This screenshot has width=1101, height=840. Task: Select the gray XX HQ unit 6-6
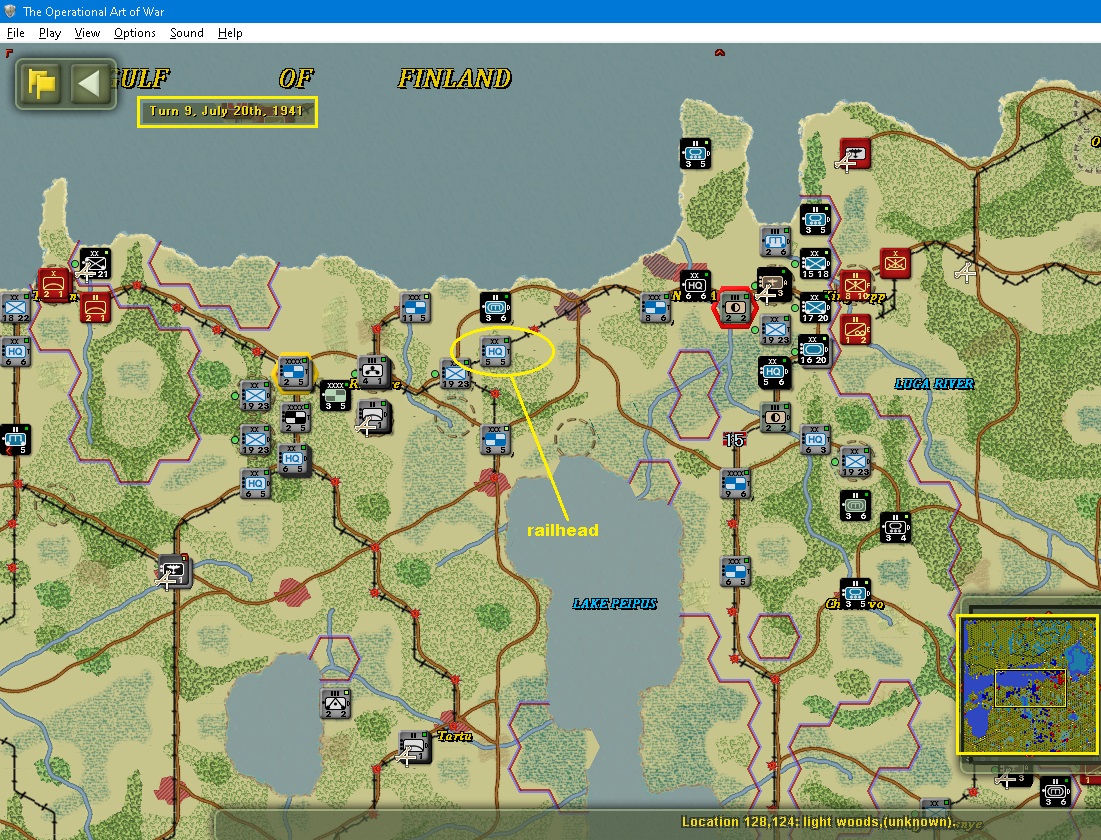[x=15, y=351]
